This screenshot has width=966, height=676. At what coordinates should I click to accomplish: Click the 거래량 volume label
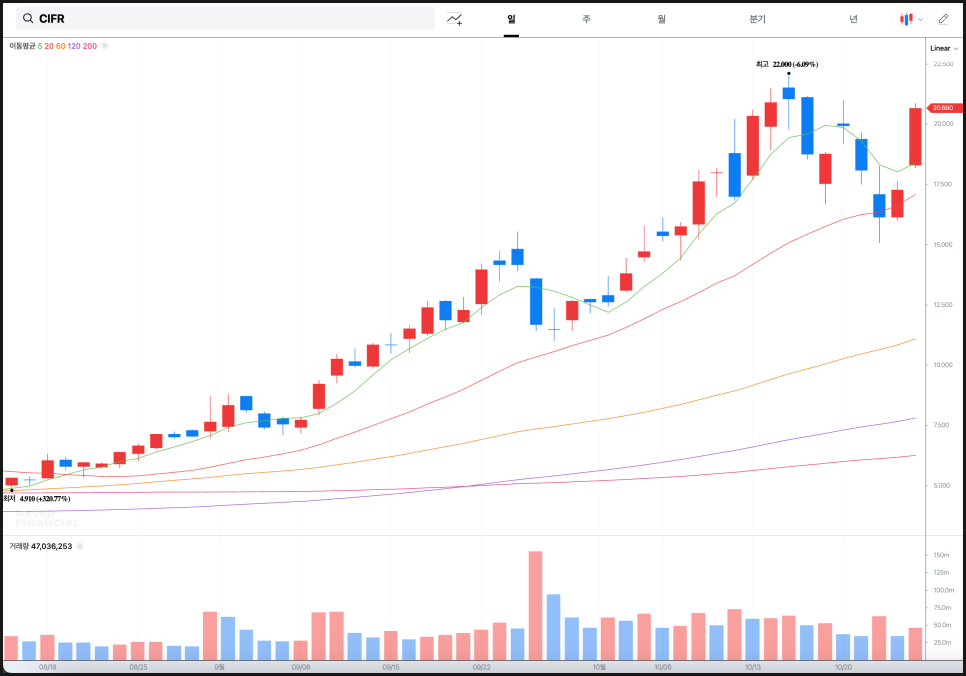pos(20,546)
